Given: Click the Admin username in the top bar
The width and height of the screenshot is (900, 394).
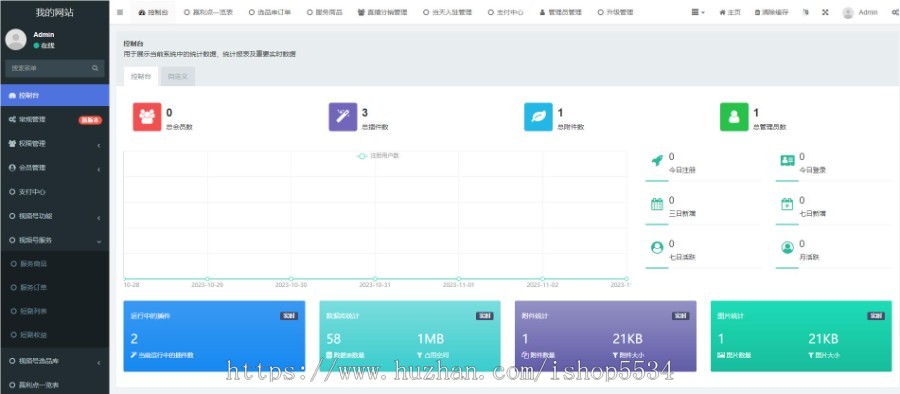Looking at the screenshot, I should tap(868, 12).
